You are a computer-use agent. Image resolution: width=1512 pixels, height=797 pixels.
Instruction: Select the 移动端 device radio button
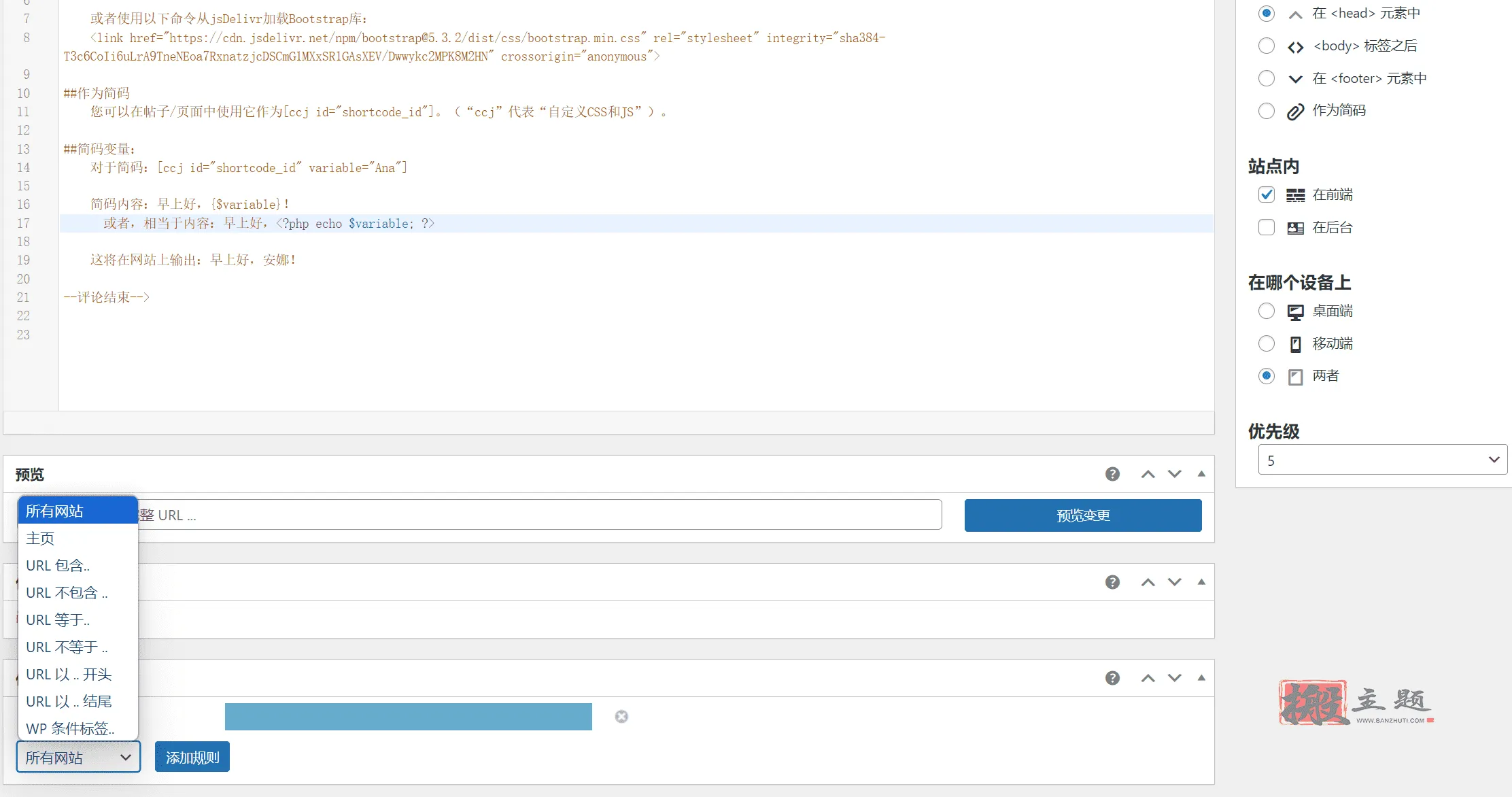point(1266,343)
